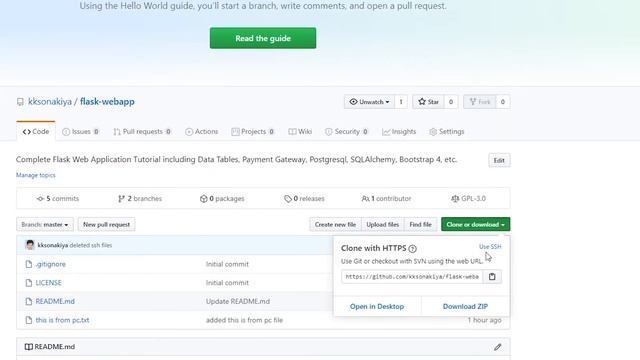Image resolution: width=640 pixels, height=360 pixels.
Task: Open the 0 packages link
Action: 222,199
